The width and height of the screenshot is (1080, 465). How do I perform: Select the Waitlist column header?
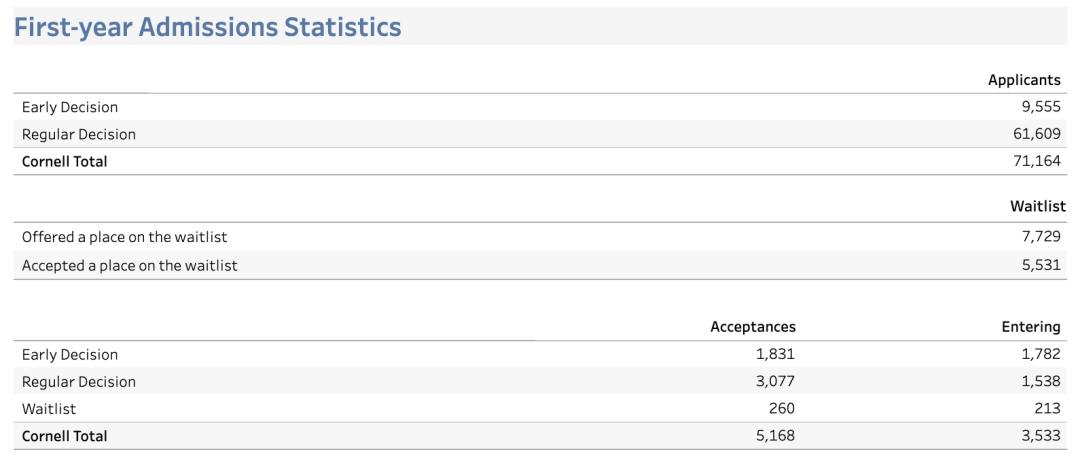point(1038,207)
